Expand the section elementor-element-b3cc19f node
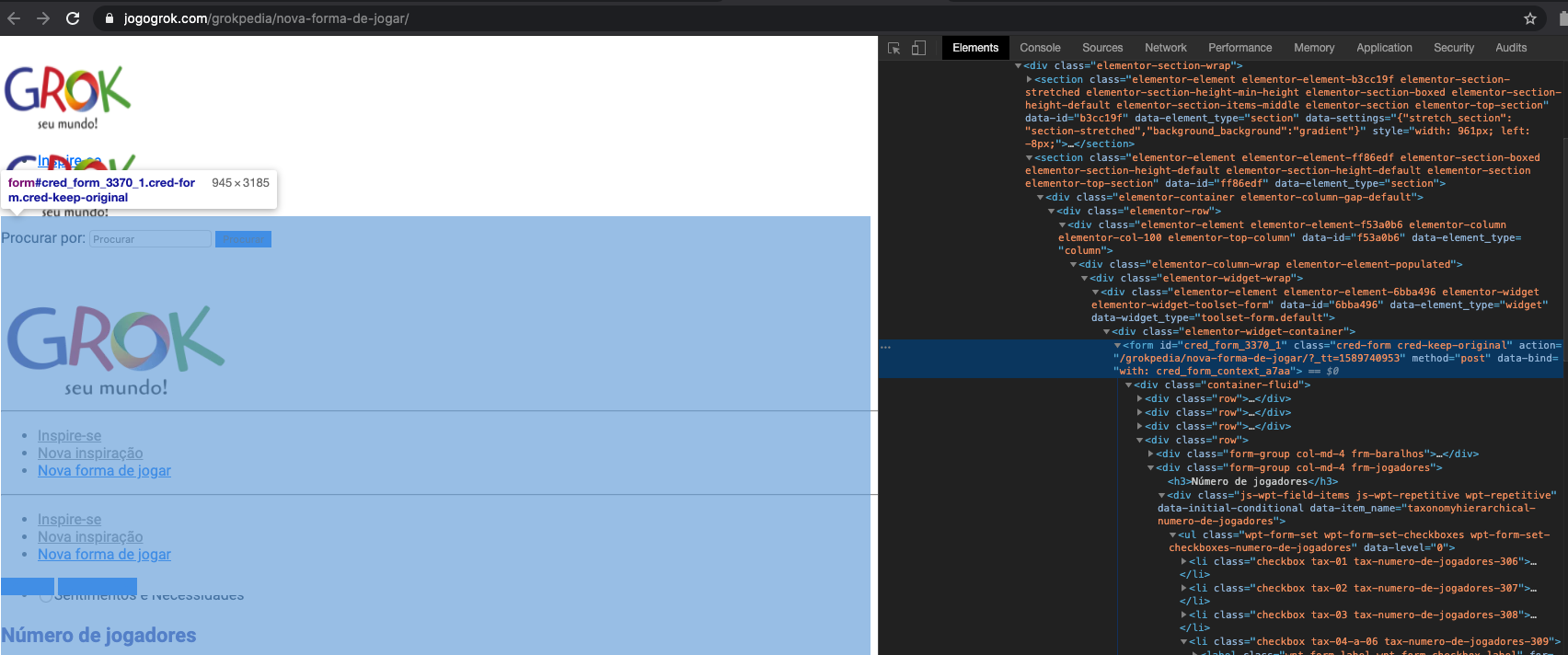Screen dimensions: 1568x655 [1029, 80]
